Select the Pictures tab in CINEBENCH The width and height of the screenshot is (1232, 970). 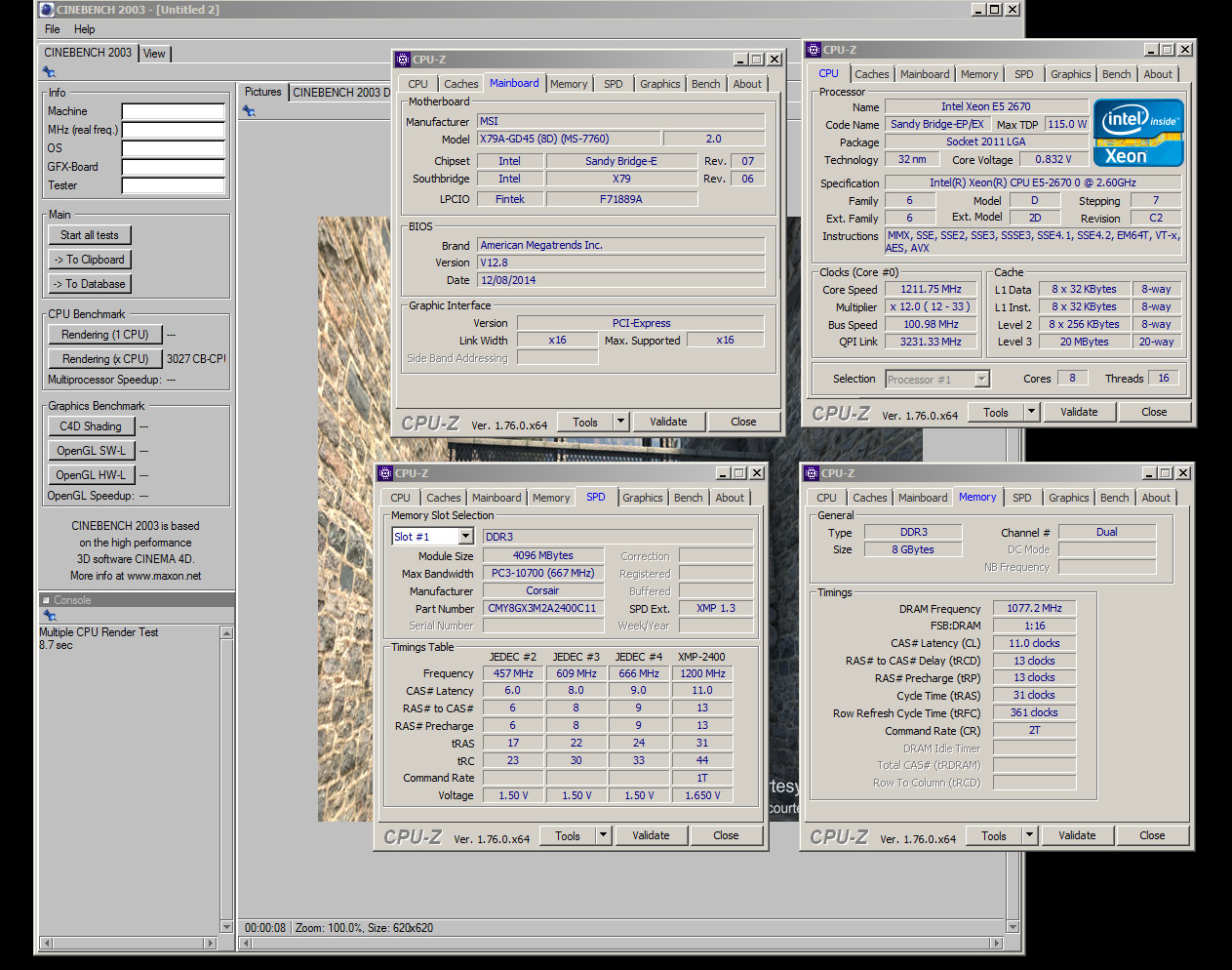[262, 92]
